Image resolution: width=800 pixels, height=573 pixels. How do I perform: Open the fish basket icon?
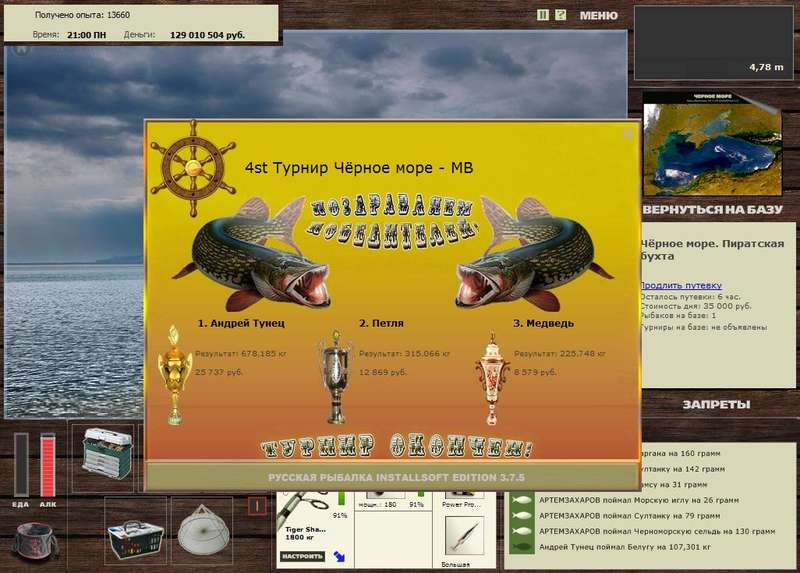(136, 540)
